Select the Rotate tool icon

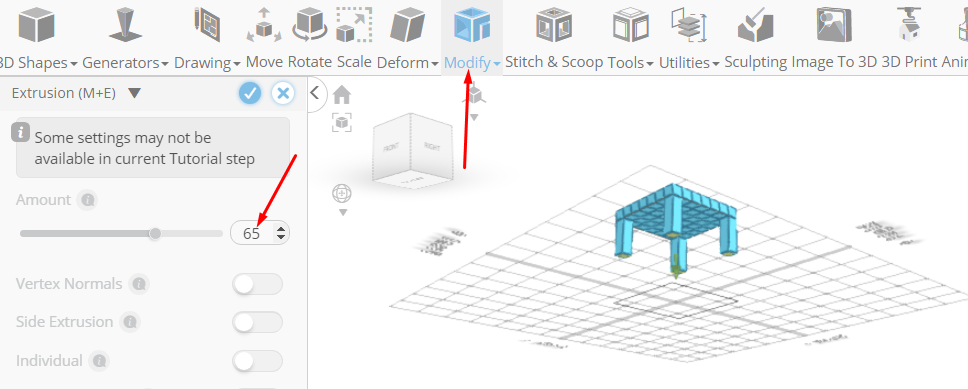(x=310, y=25)
